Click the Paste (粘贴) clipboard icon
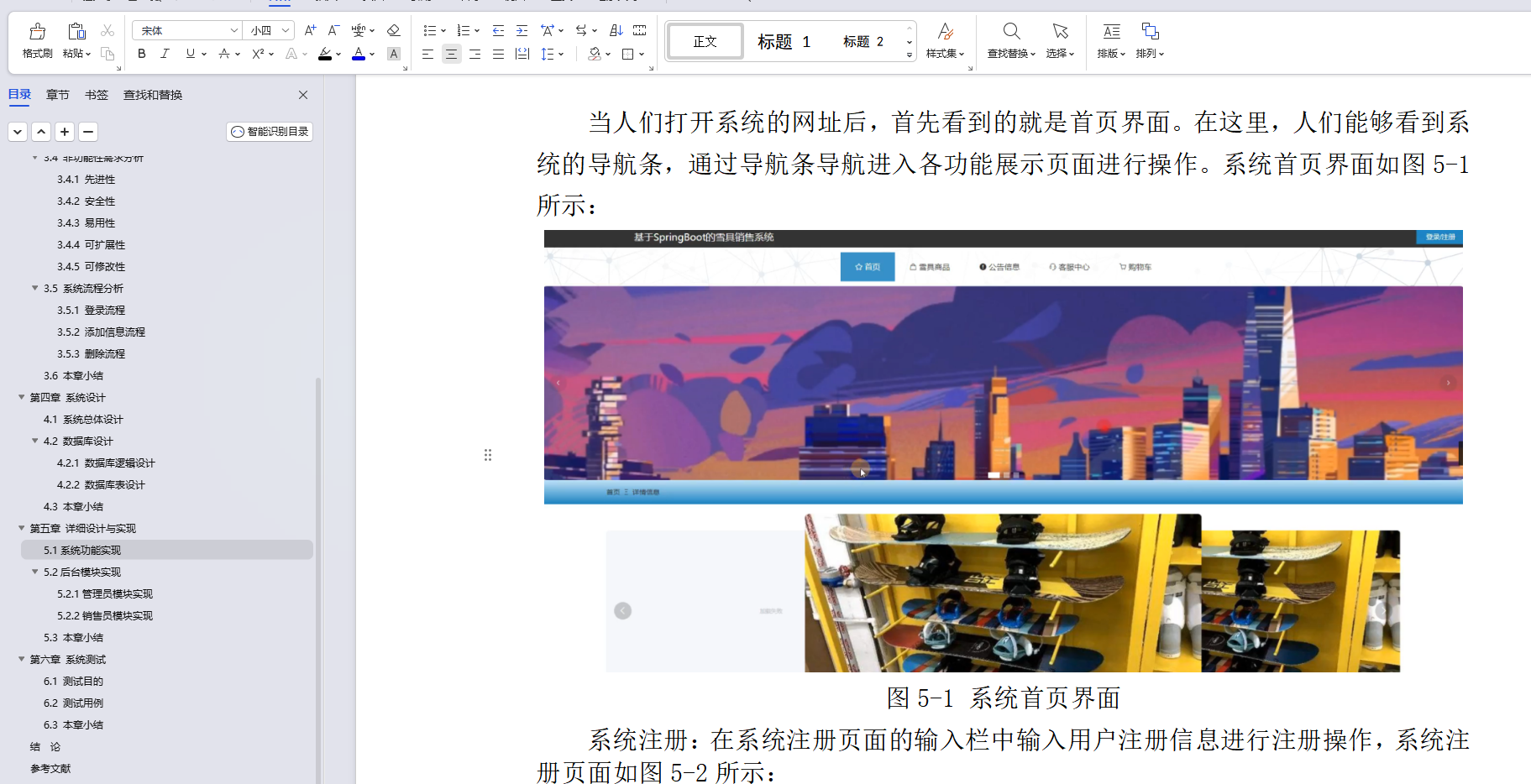The width and height of the screenshot is (1531, 784). point(76,31)
